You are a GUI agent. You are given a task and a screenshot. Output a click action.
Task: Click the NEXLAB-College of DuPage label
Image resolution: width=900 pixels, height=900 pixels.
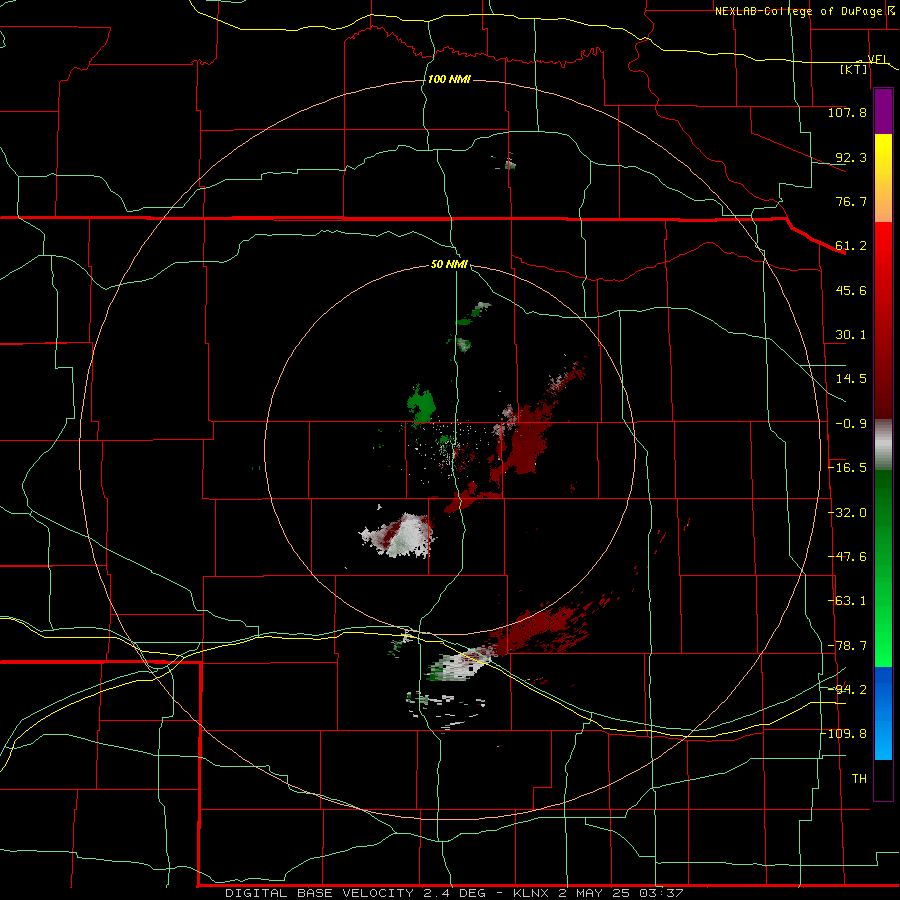pyautogui.click(x=800, y=11)
